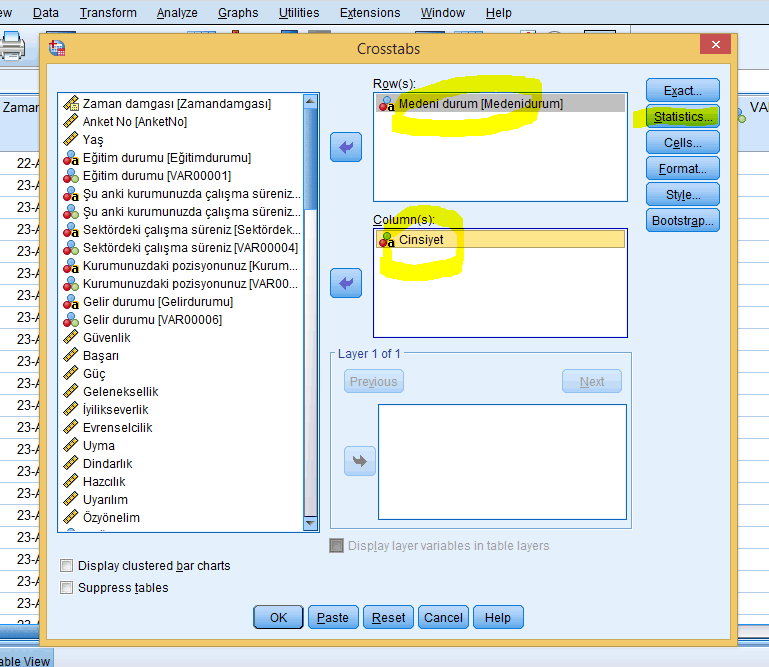Image resolution: width=769 pixels, height=667 pixels.
Task: Open the Cells display settings
Action: coord(682,143)
